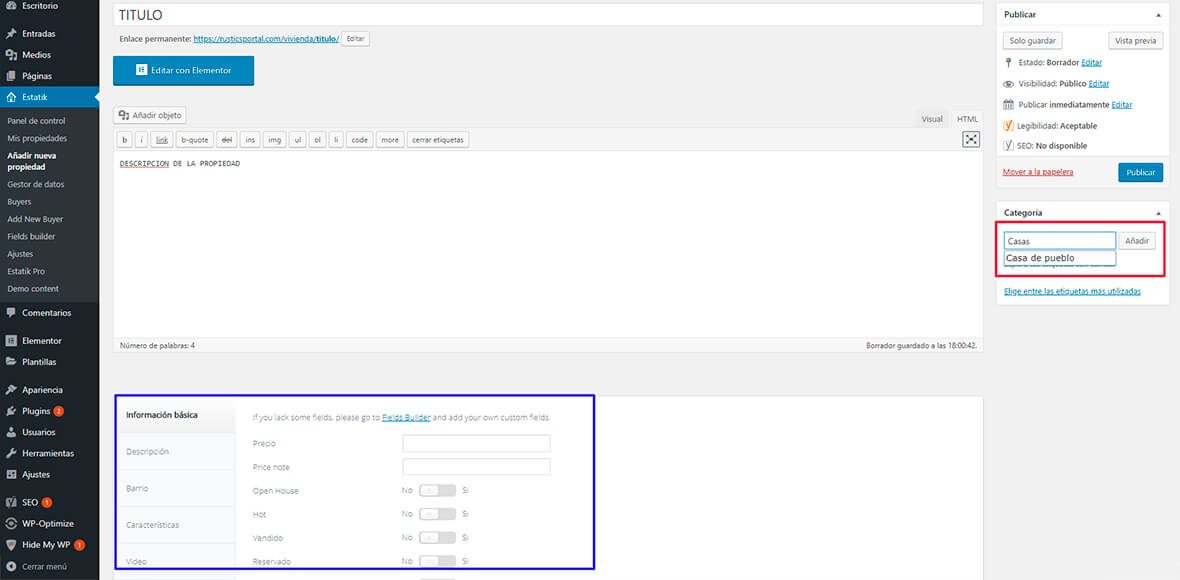This screenshot has height=580, width=1180.
Task: Click the Usuarios person icon
Action: point(11,433)
